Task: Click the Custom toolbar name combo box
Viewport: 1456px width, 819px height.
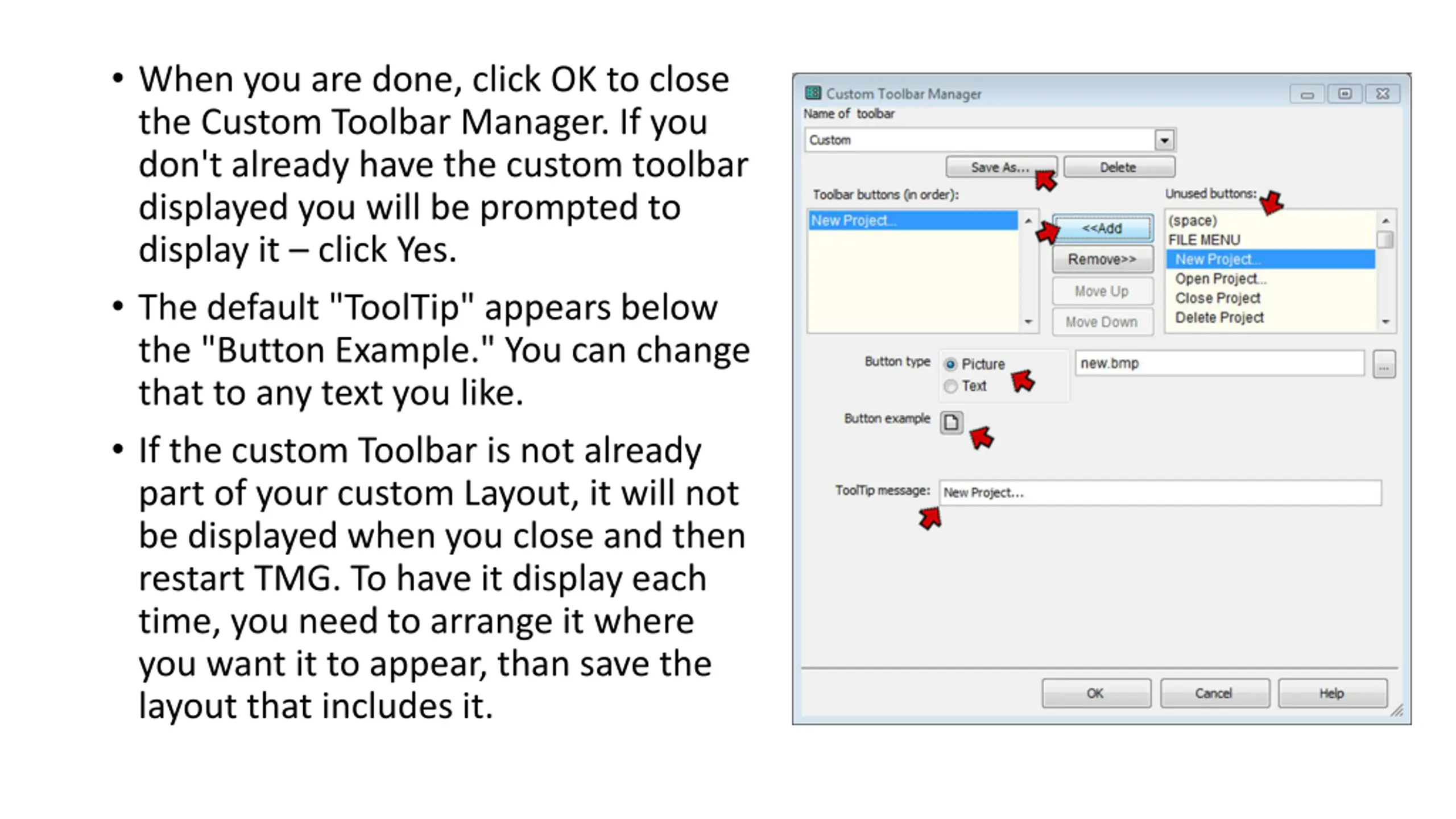Action: tap(990, 140)
